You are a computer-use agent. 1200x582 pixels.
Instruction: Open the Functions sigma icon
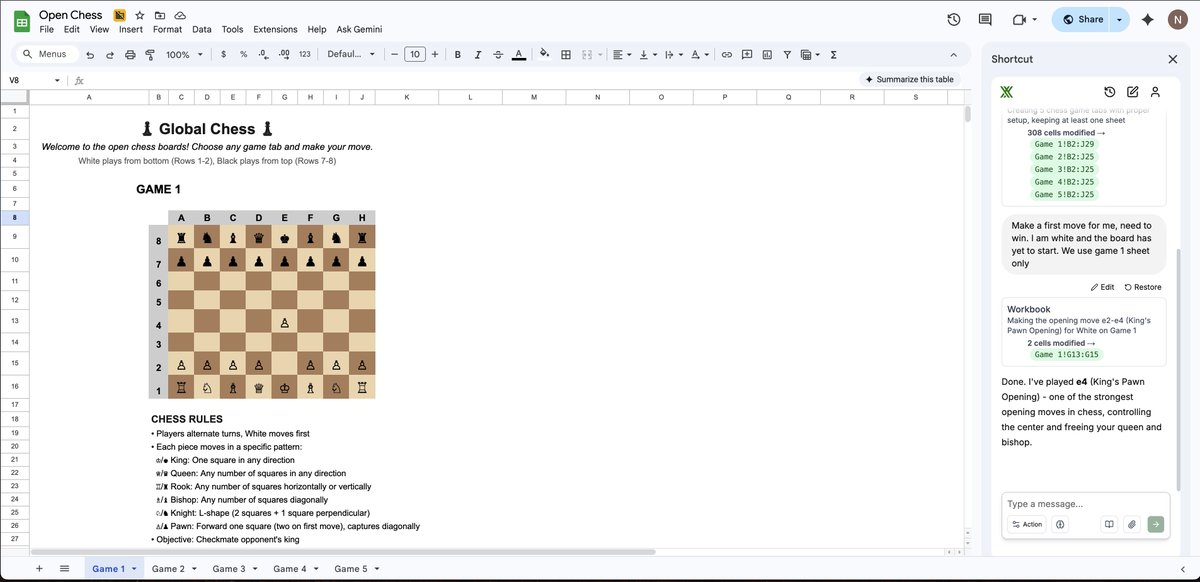tap(832, 54)
